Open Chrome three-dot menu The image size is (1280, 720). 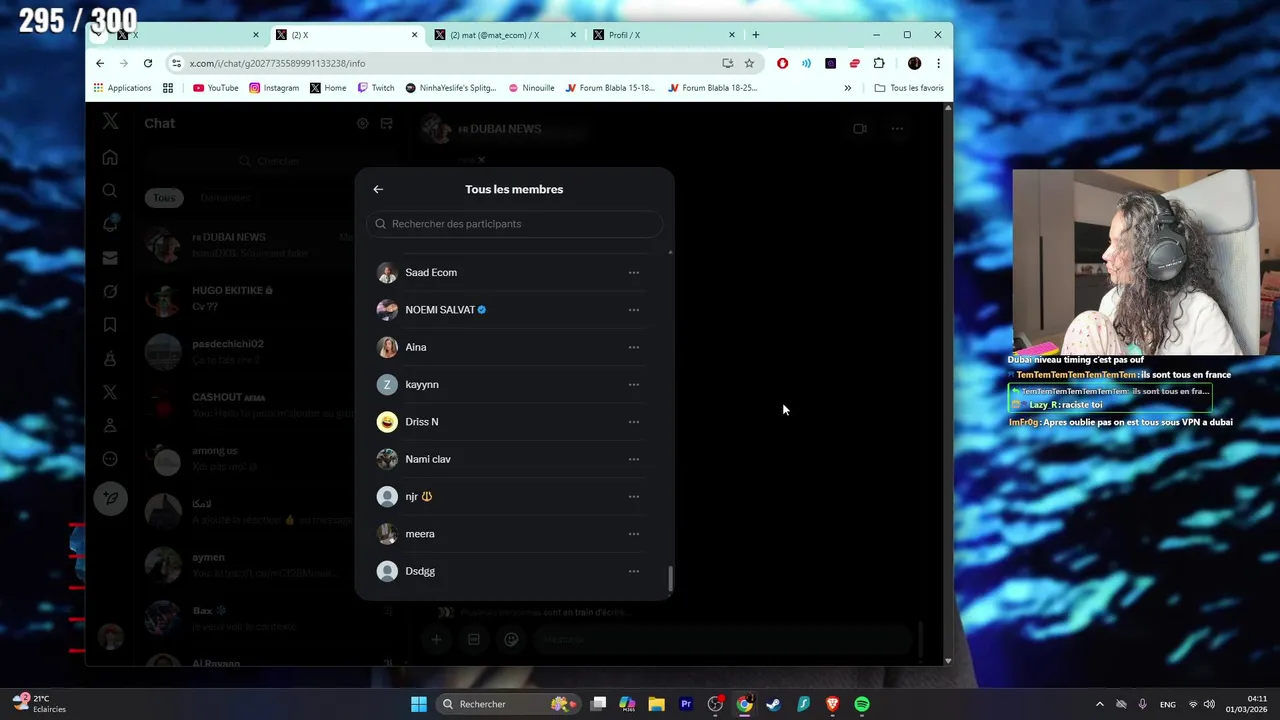click(x=938, y=63)
